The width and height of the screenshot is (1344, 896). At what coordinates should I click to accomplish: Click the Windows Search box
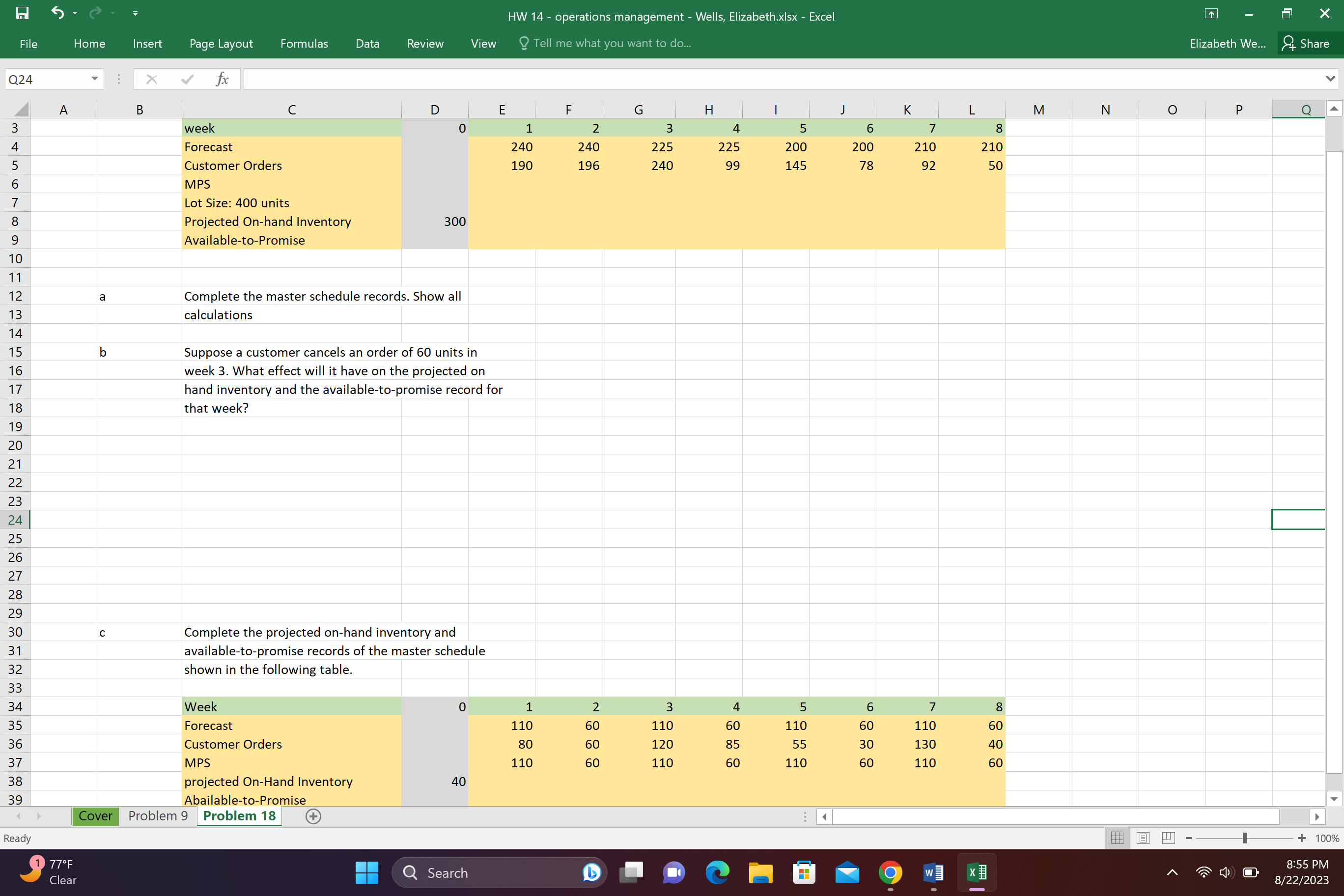(498, 872)
